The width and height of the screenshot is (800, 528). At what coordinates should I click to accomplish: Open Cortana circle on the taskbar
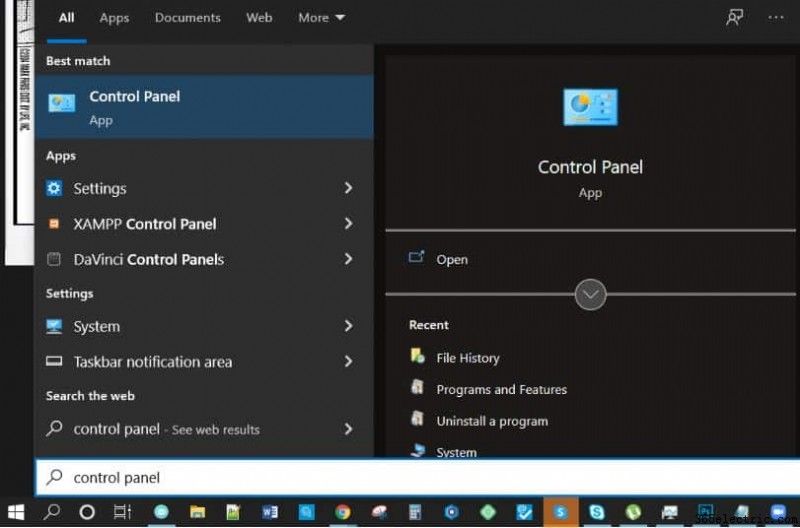[x=87, y=512]
